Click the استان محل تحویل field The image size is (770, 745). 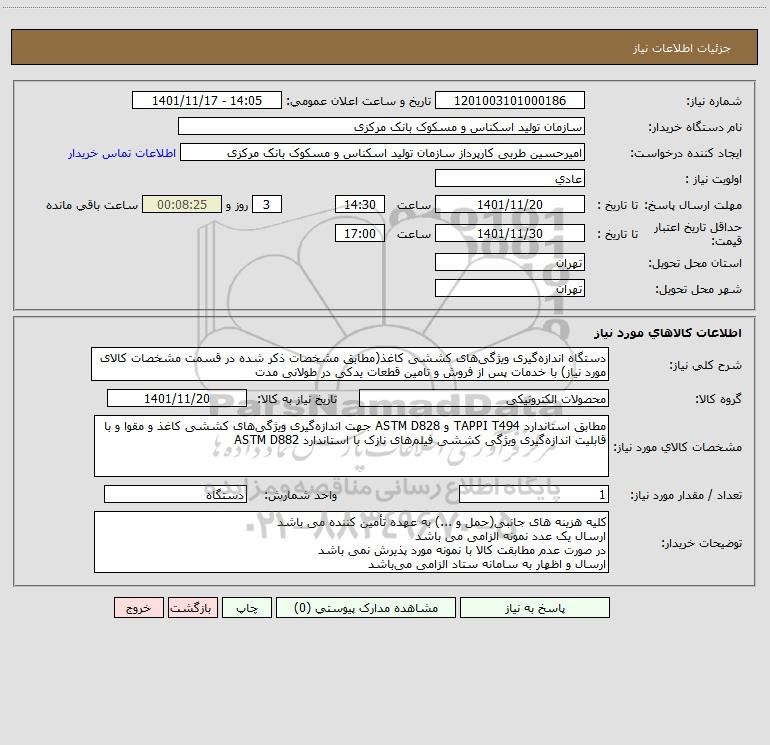coord(510,262)
